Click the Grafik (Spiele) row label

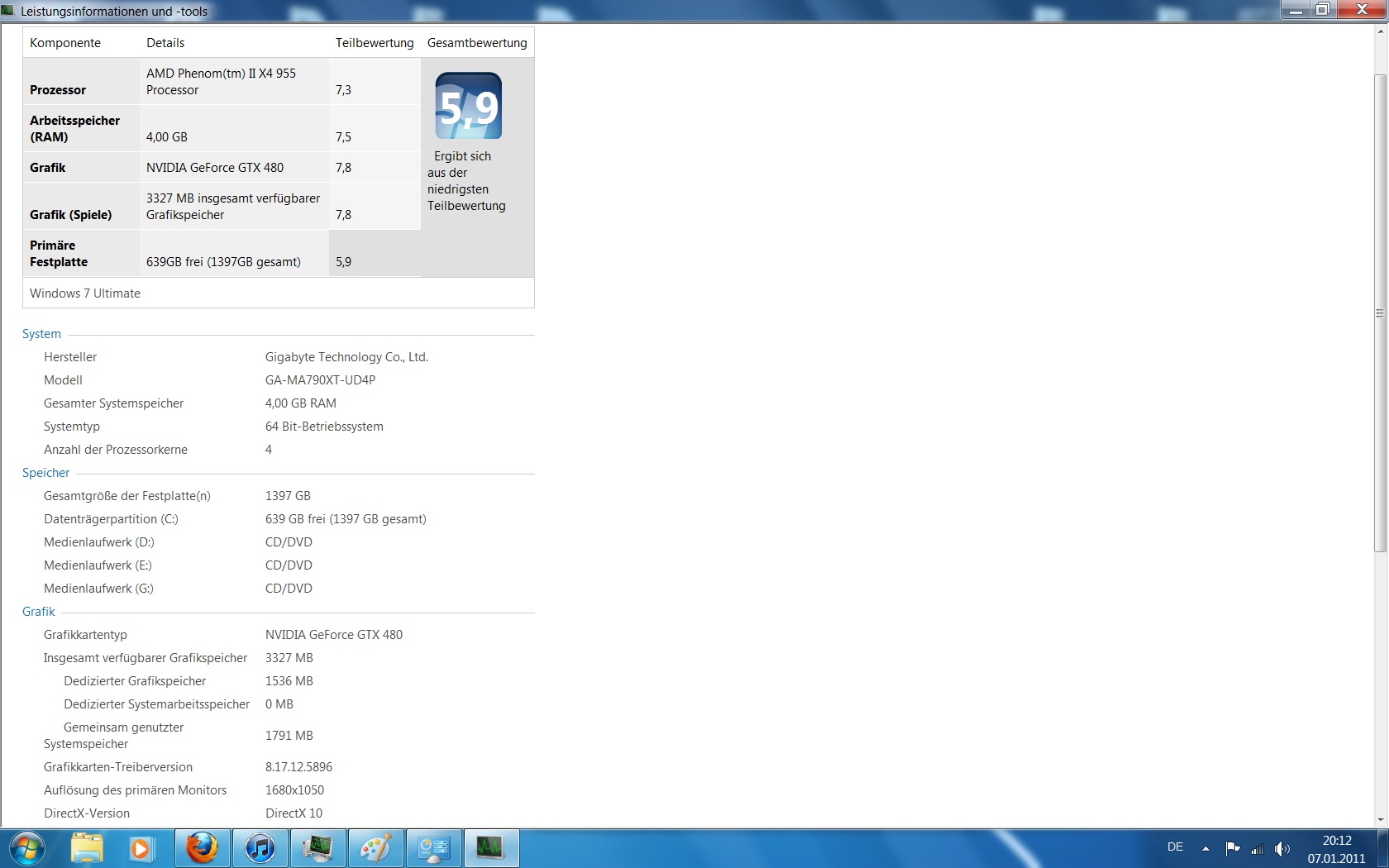[x=71, y=215]
